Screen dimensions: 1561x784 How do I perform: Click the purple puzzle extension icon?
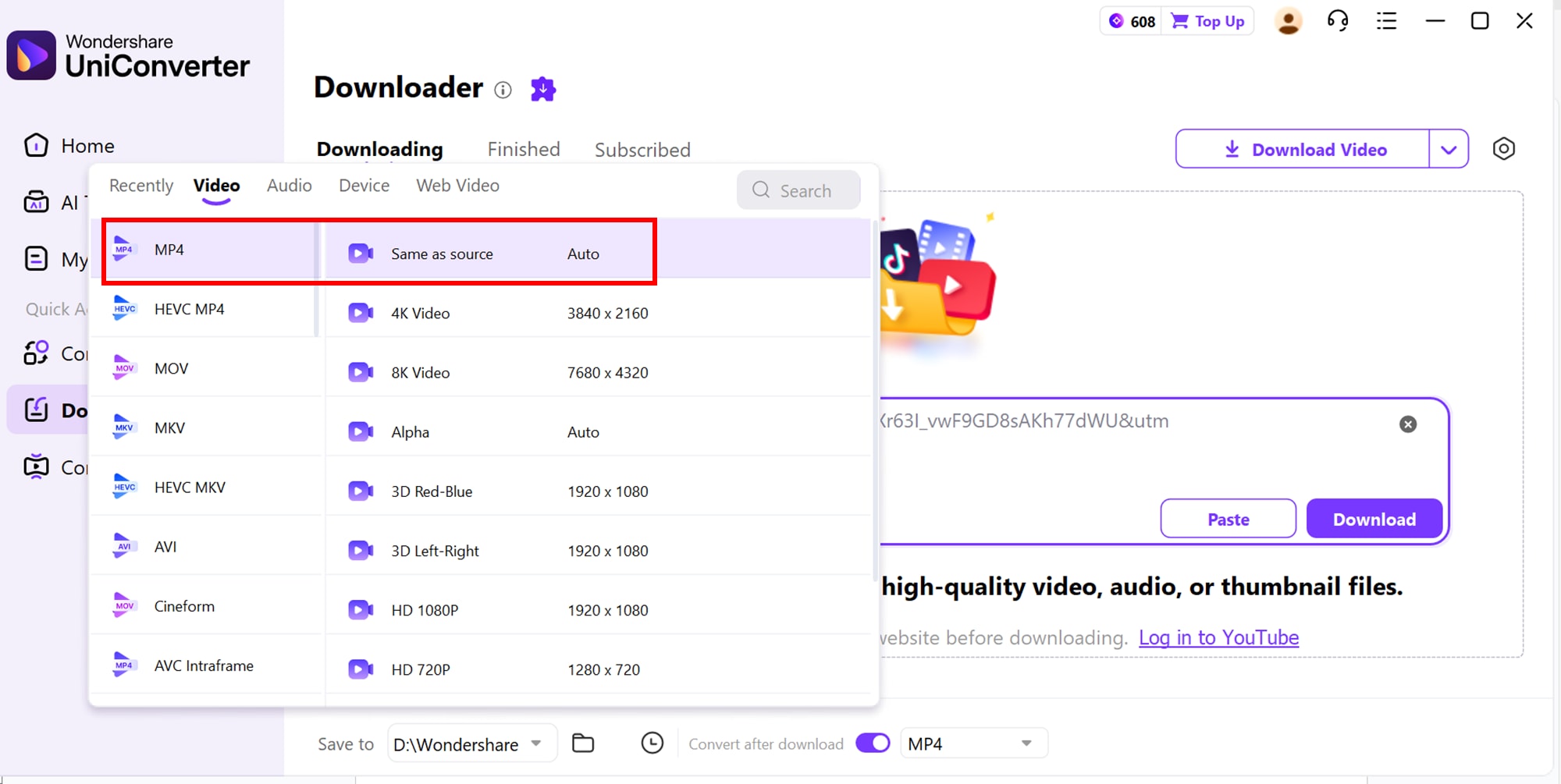click(x=543, y=89)
